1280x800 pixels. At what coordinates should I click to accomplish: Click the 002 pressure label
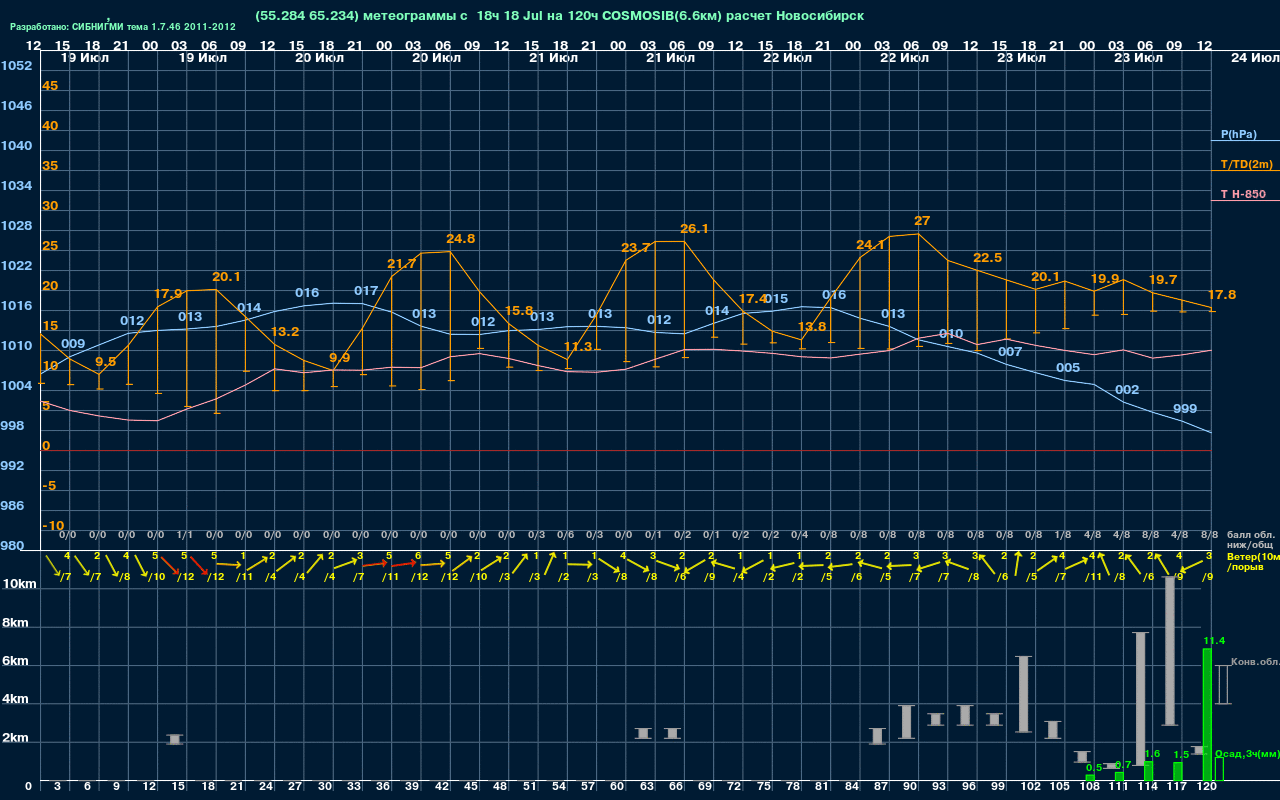[1127, 390]
